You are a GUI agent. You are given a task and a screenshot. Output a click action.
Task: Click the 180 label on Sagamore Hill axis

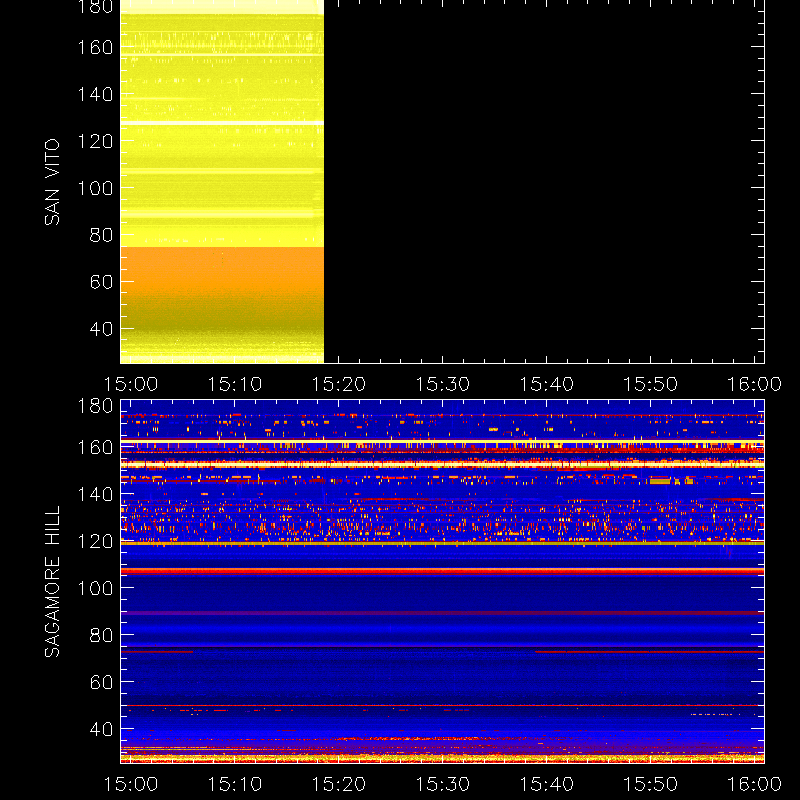tap(95, 406)
